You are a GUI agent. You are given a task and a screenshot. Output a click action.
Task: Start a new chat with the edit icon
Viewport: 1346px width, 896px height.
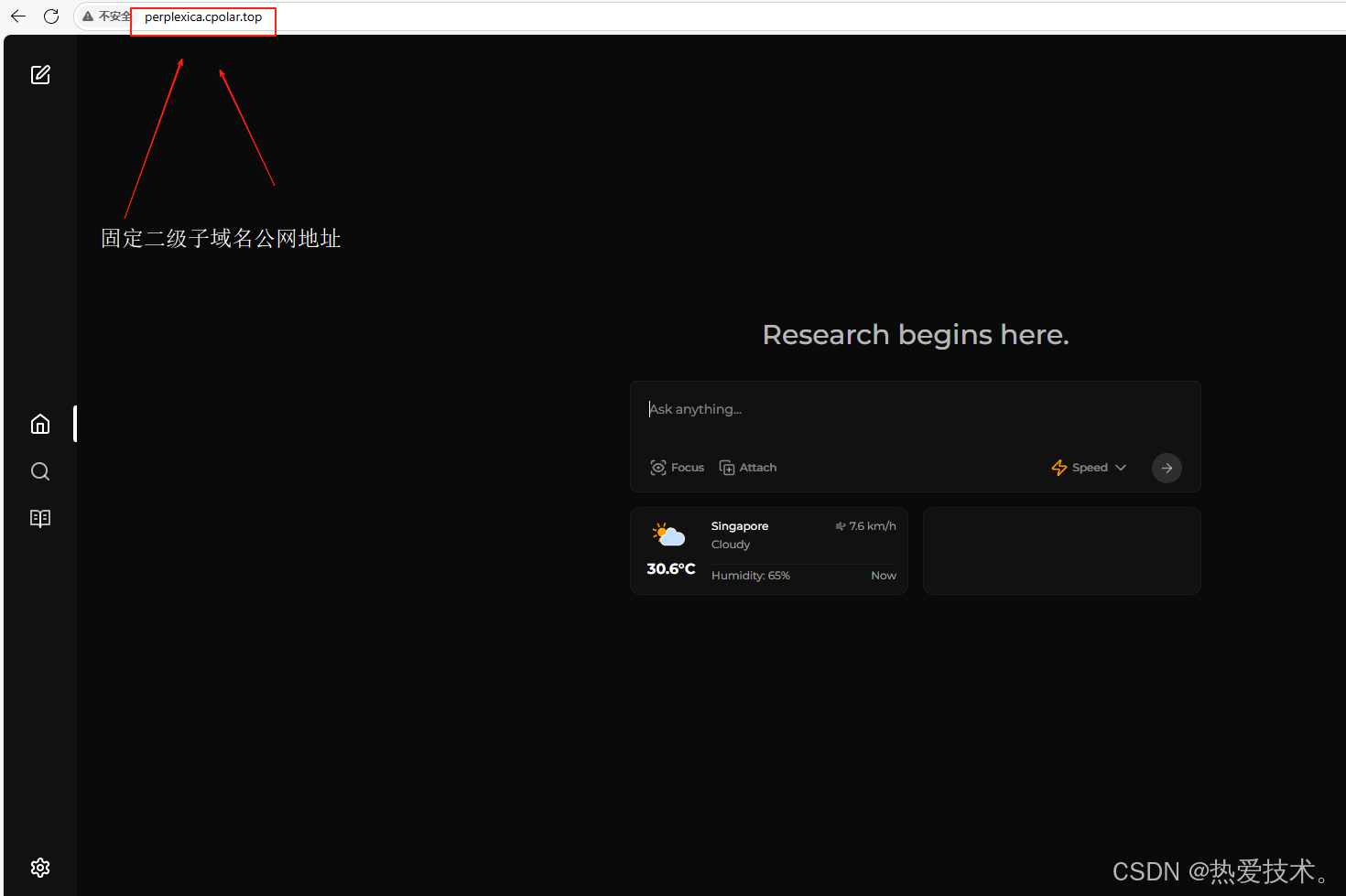click(x=40, y=75)
